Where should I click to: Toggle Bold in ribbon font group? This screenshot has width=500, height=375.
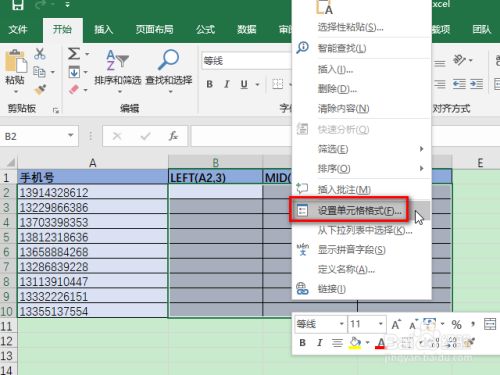(209, 84)
